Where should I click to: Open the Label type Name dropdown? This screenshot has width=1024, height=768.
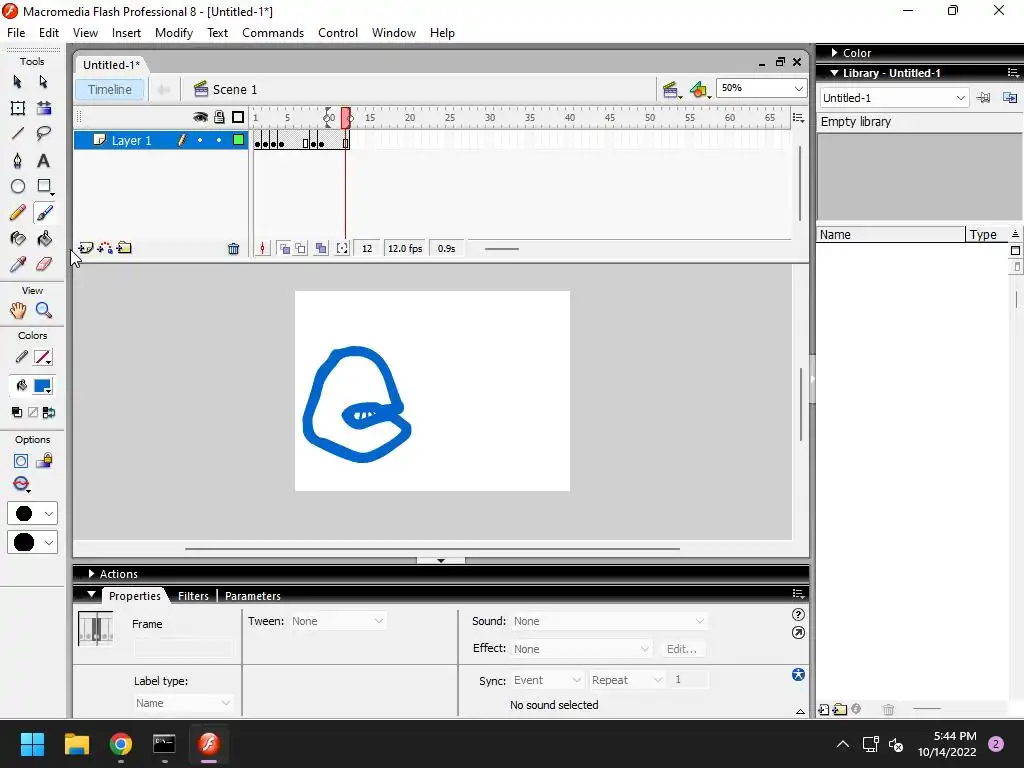pos(183,703)
